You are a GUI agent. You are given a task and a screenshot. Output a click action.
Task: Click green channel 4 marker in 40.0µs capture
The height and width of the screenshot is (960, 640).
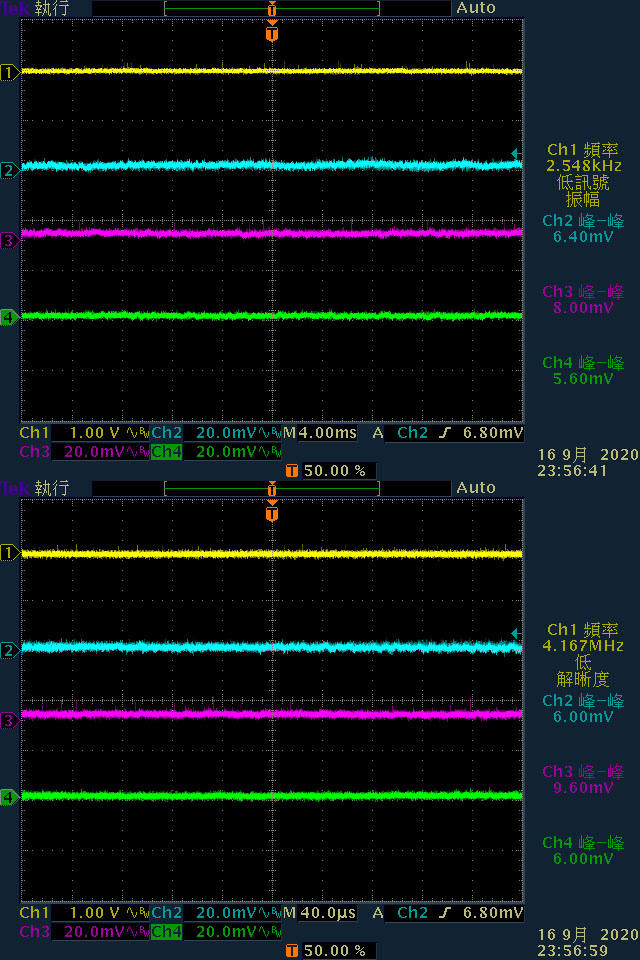tap(9, 797)
